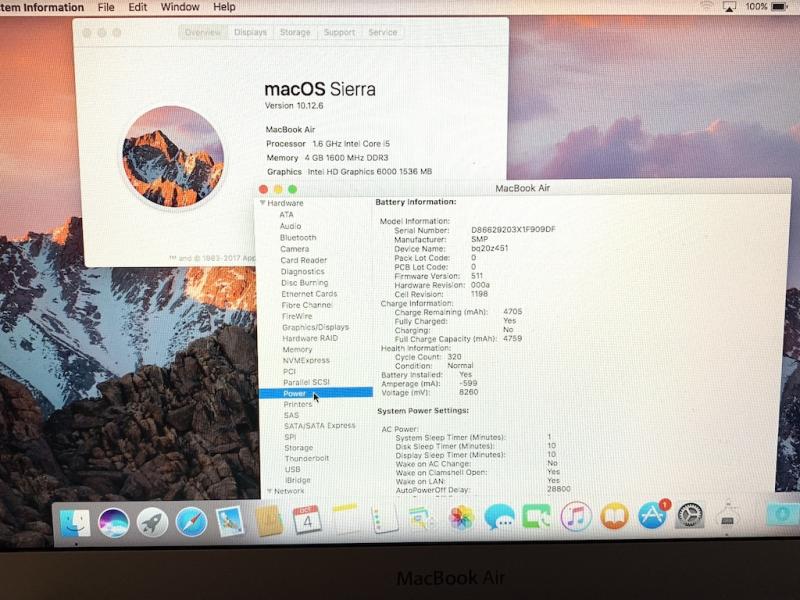Image resolution: width=800 pixels, height=600 pixels.
Task: Open Messages app in the dock
Action: (499, 517)
